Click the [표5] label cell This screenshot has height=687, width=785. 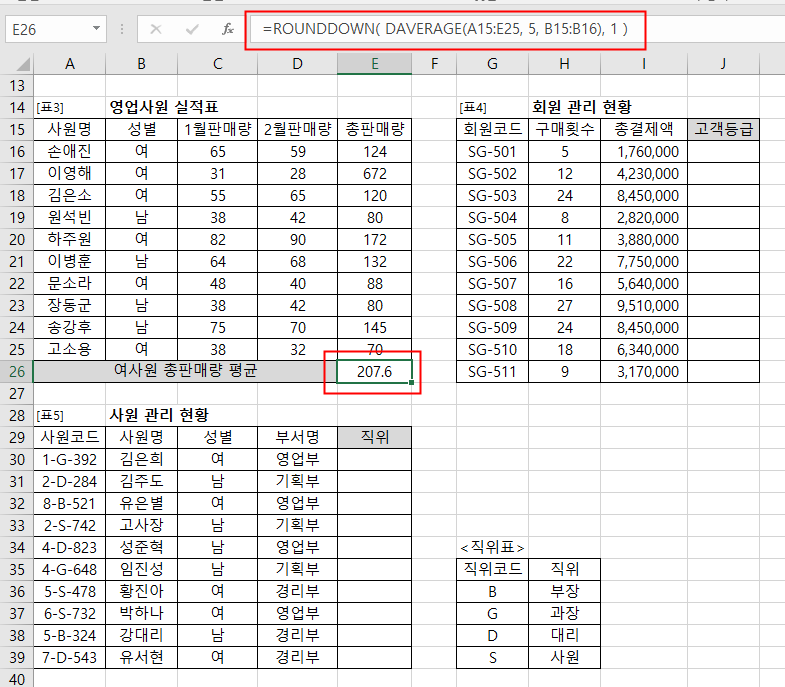pos(70,416)
